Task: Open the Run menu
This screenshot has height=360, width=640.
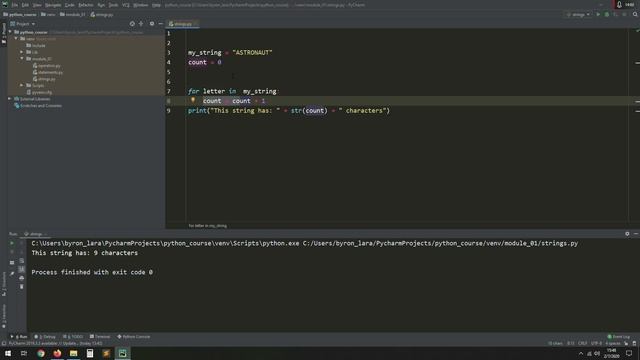Action: point(101,5)
